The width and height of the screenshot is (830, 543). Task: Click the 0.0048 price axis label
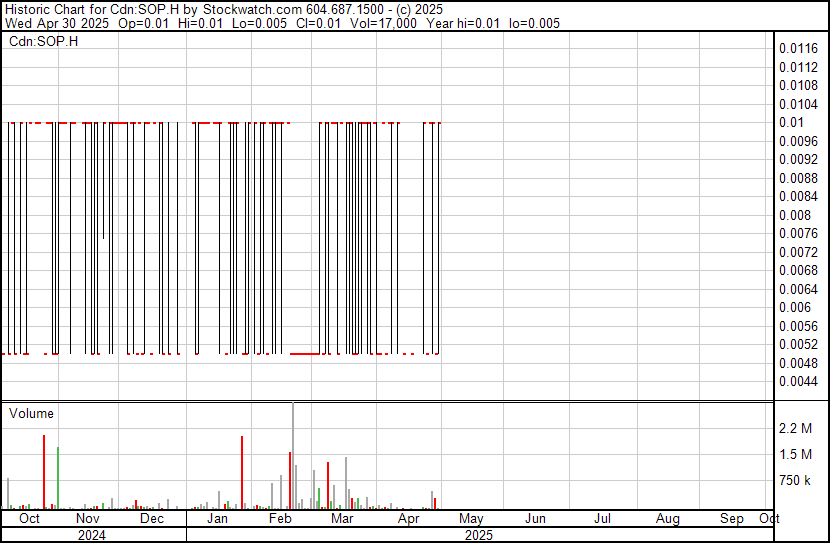pyautogui.click(x=798, y=363)
